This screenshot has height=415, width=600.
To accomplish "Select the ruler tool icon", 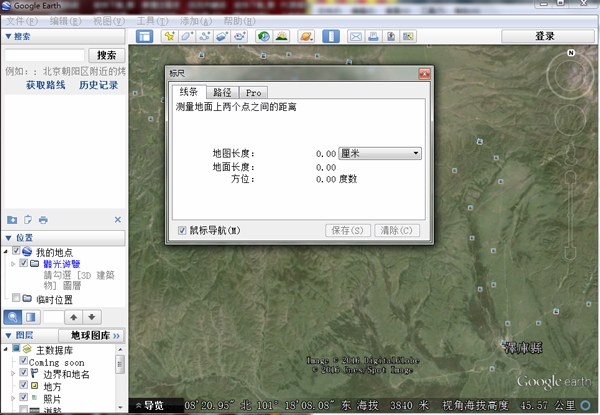I will [x=330, y=37].
